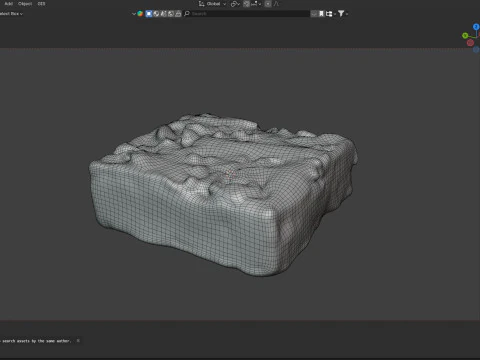Viewport: 480px width, 360px height.
Task: Open the Select Box tool dropdown
Action: tap(11, 14)
